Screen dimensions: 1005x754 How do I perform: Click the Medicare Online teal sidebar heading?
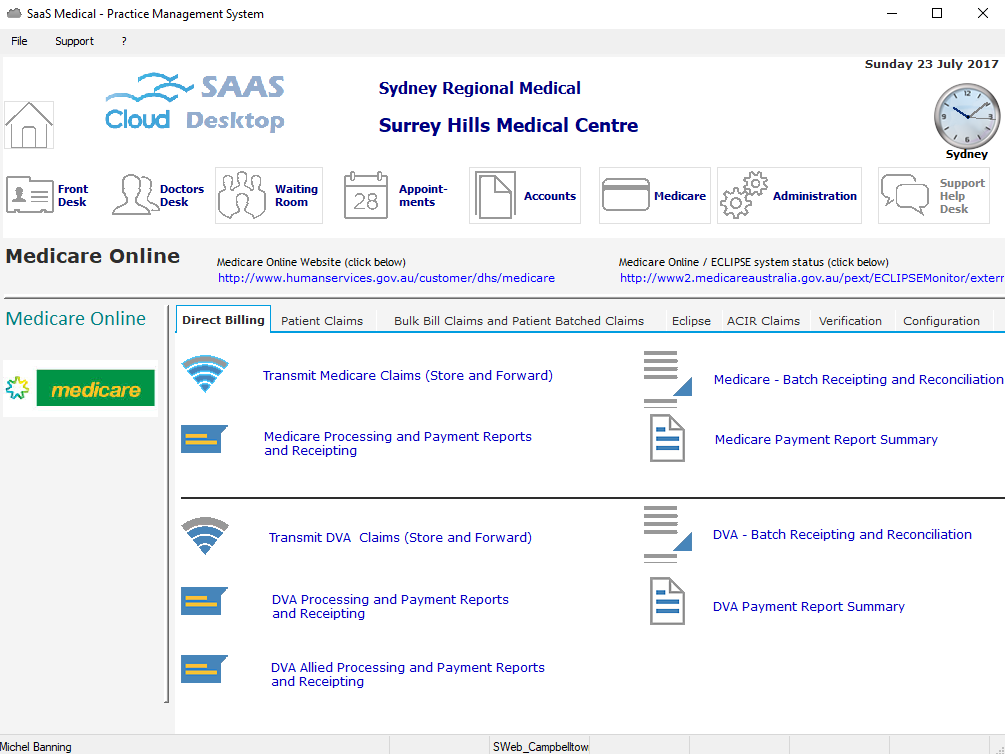point(76,319)
